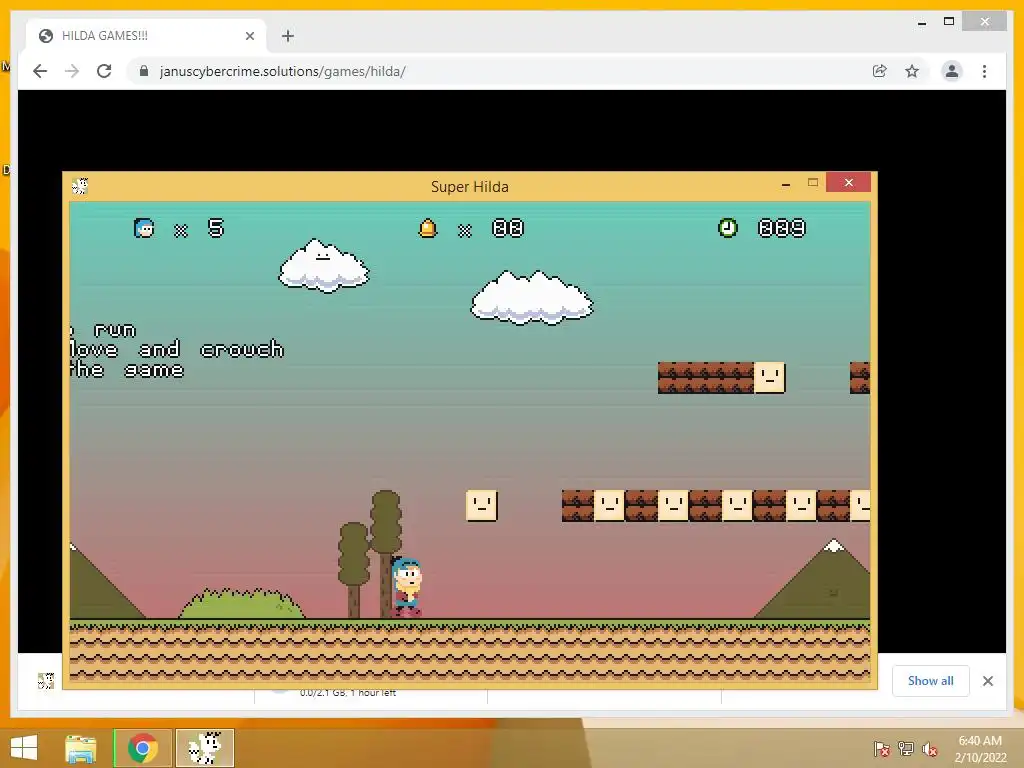Click the 'Super Hilda' window title text
1024x768 pixels.
[470, 187]
